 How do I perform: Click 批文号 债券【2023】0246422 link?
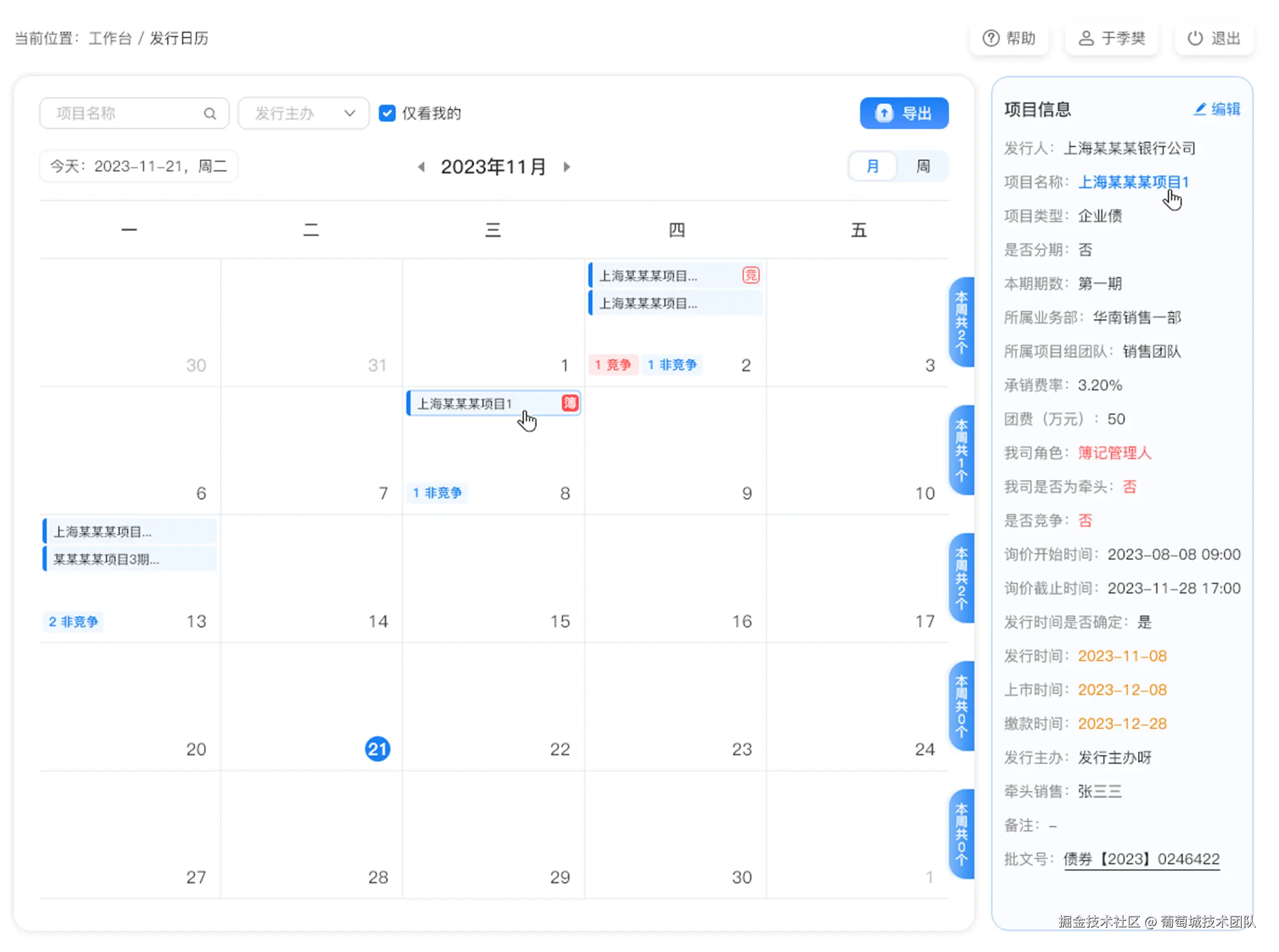click(x=1141, y=859)
